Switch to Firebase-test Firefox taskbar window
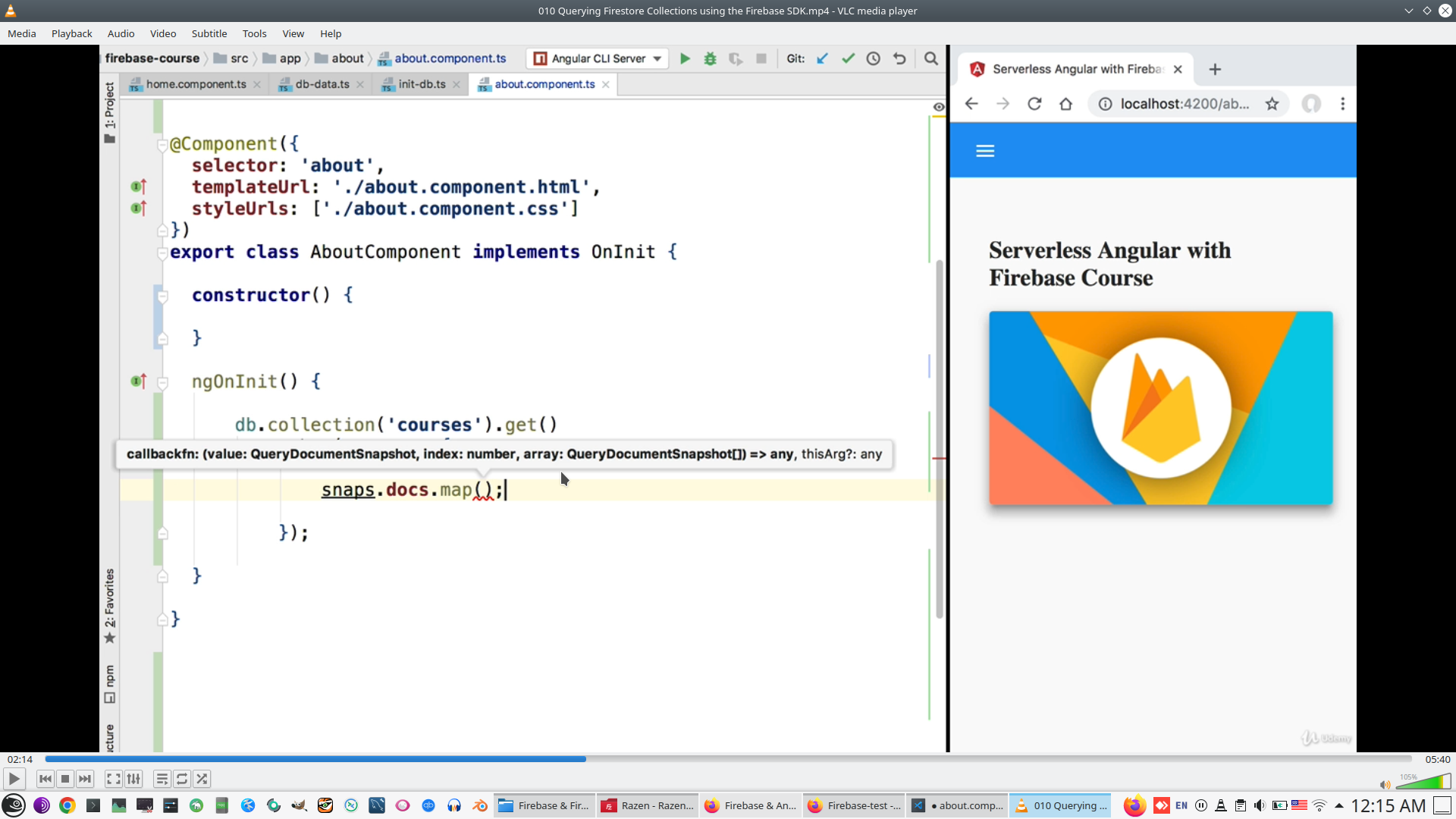 tap(854, 805)
